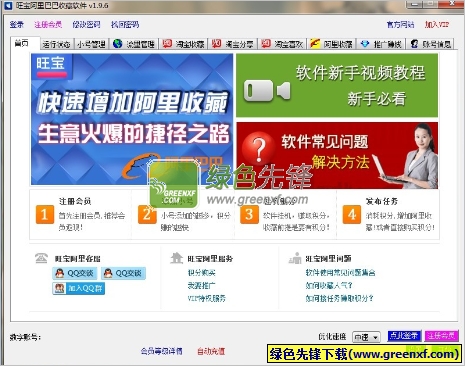The image size is (465, 366).
Task: Select the 阿里收藏 tab
Action: (x=332, y=44)
